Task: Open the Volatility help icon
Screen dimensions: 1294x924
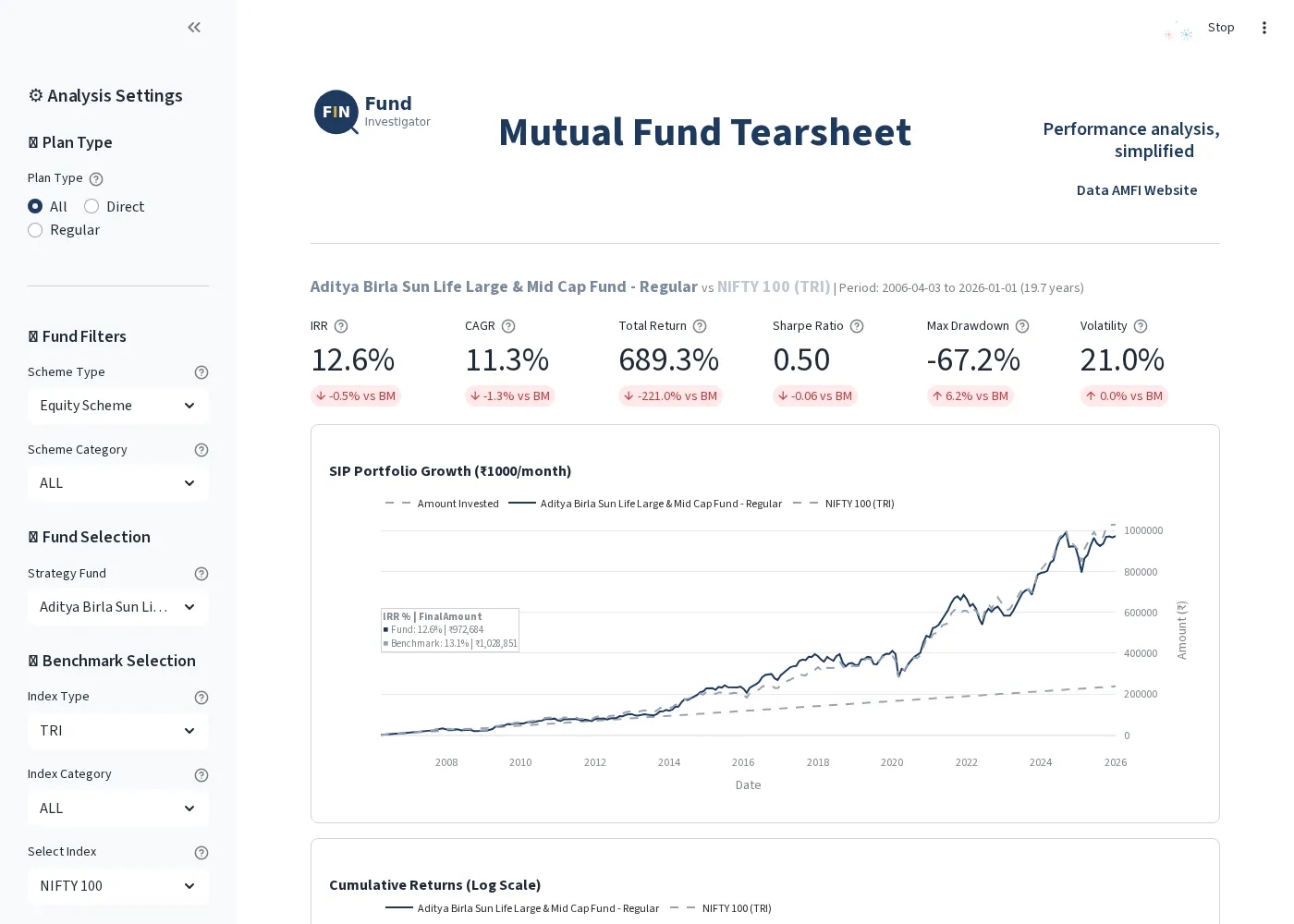Action: click(1140, 326)
